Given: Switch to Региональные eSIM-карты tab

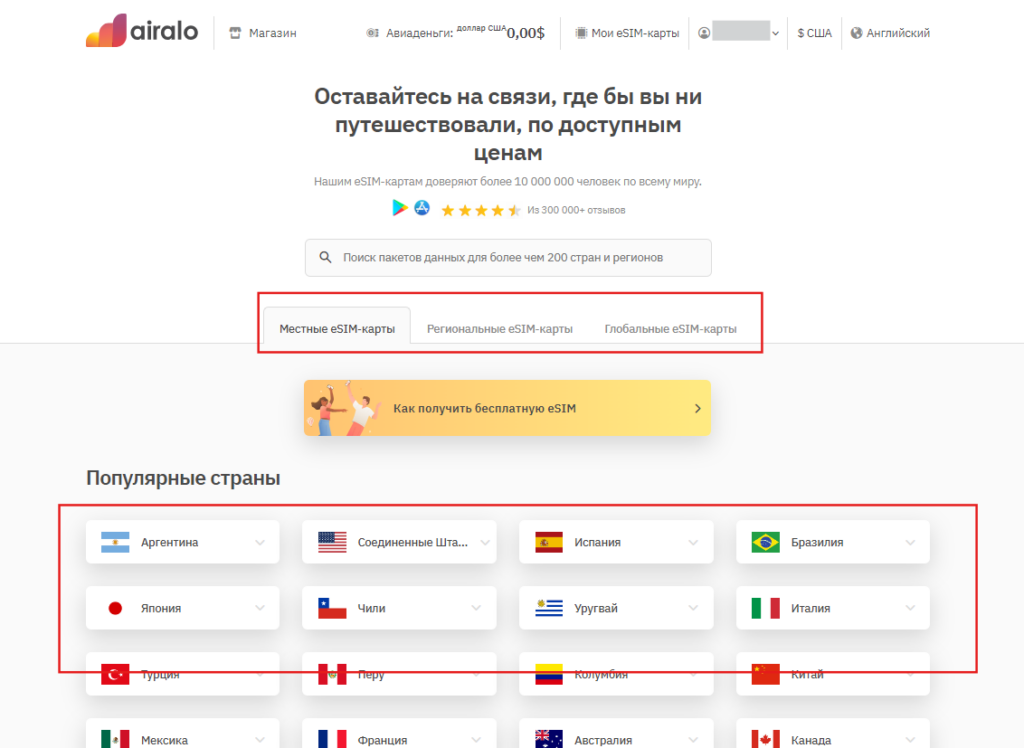Looking at the screenshot, I should coord(499,329).
